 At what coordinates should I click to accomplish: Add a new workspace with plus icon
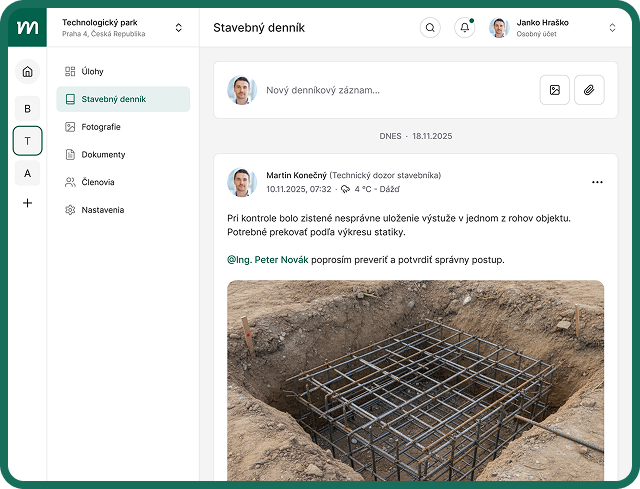click(27, 203)
